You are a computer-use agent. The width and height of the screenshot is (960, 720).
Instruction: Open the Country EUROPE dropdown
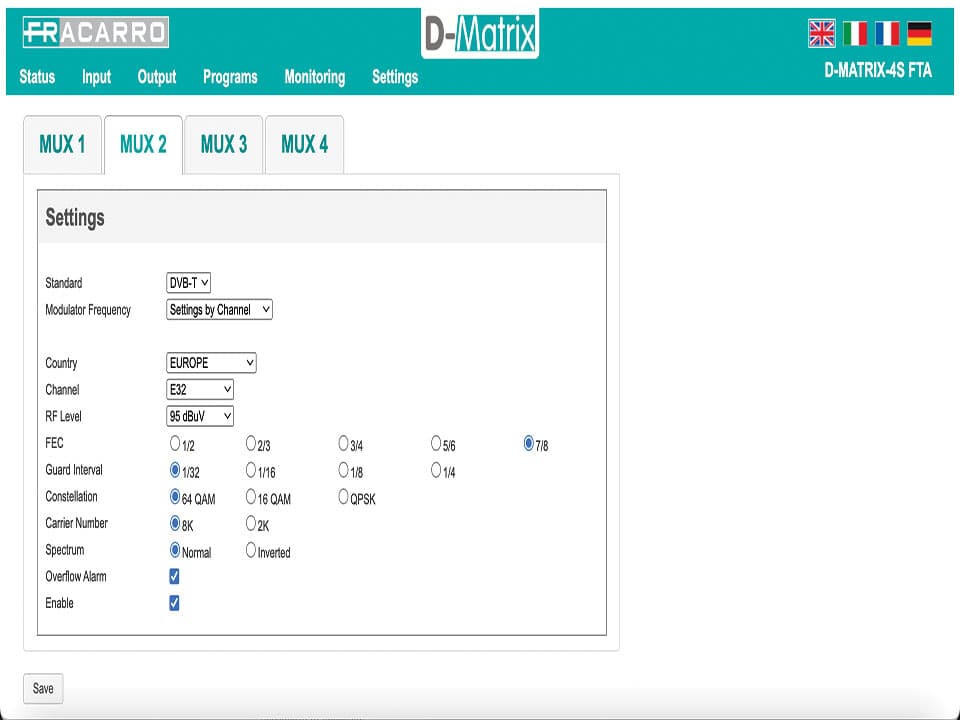coord(211,363)
